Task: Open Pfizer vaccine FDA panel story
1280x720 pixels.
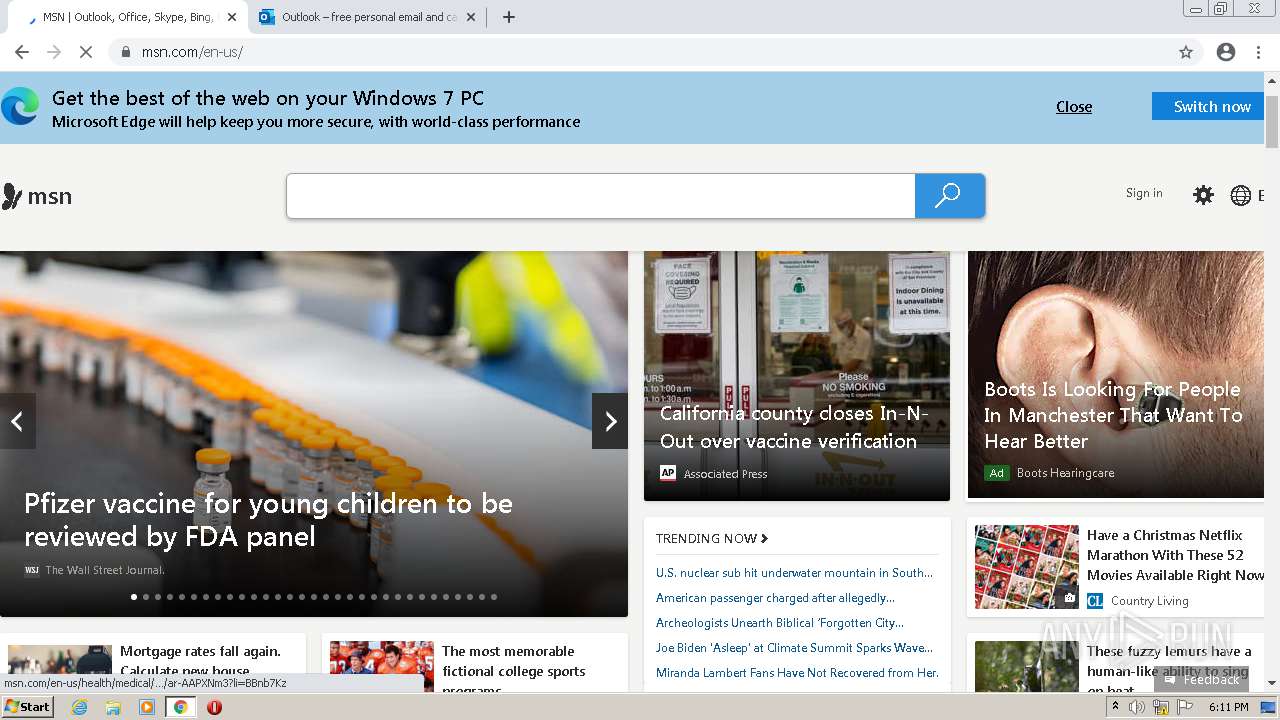Action: 268,520
